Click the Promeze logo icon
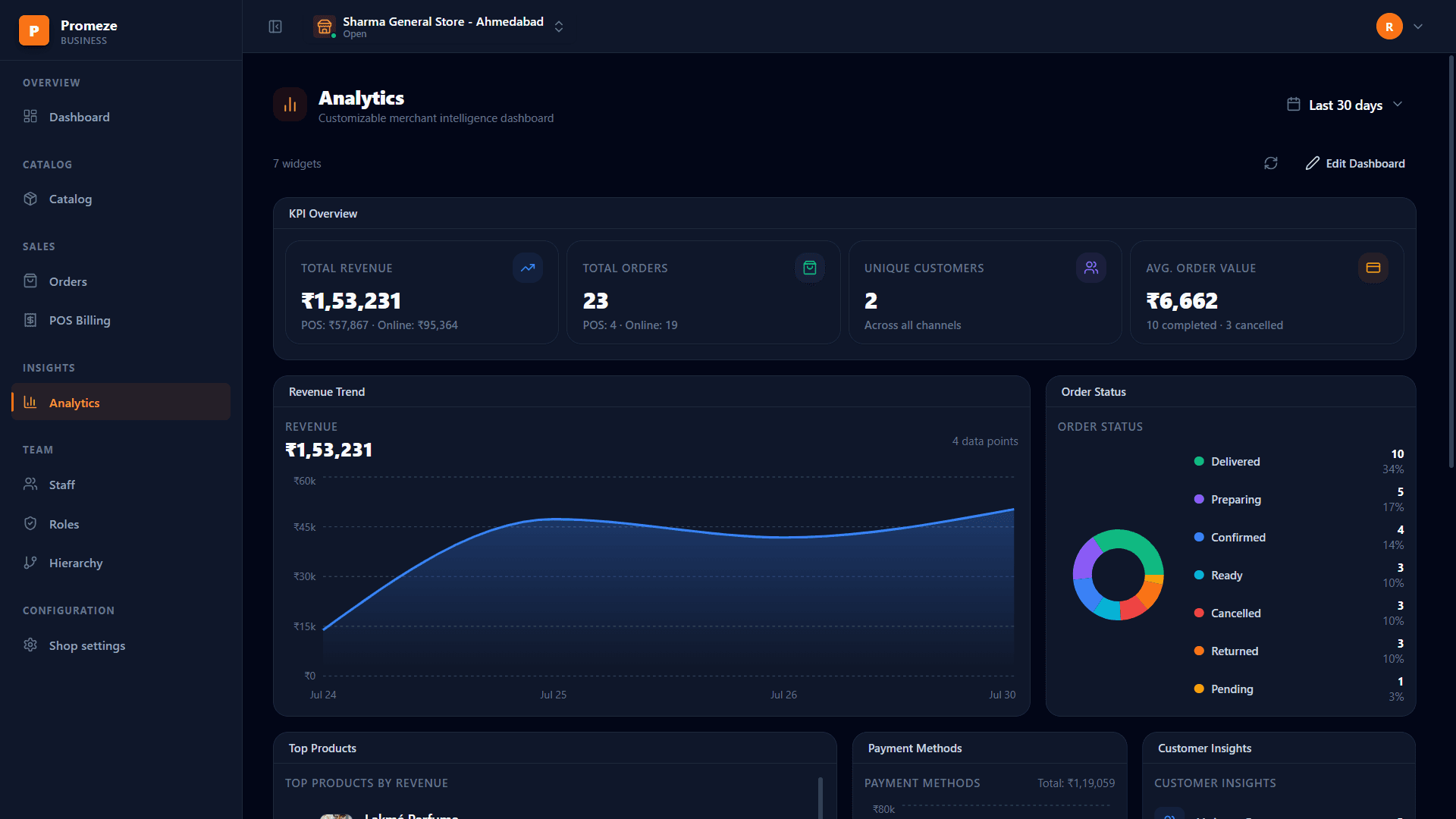The height and width of the screenshot is (819, 1456). [x=34, y=30]
